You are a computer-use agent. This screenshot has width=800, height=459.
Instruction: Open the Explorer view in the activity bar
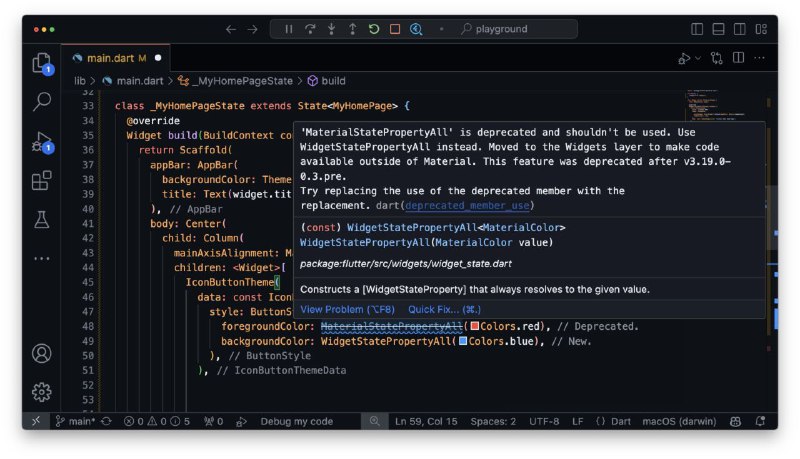[41, 64]
